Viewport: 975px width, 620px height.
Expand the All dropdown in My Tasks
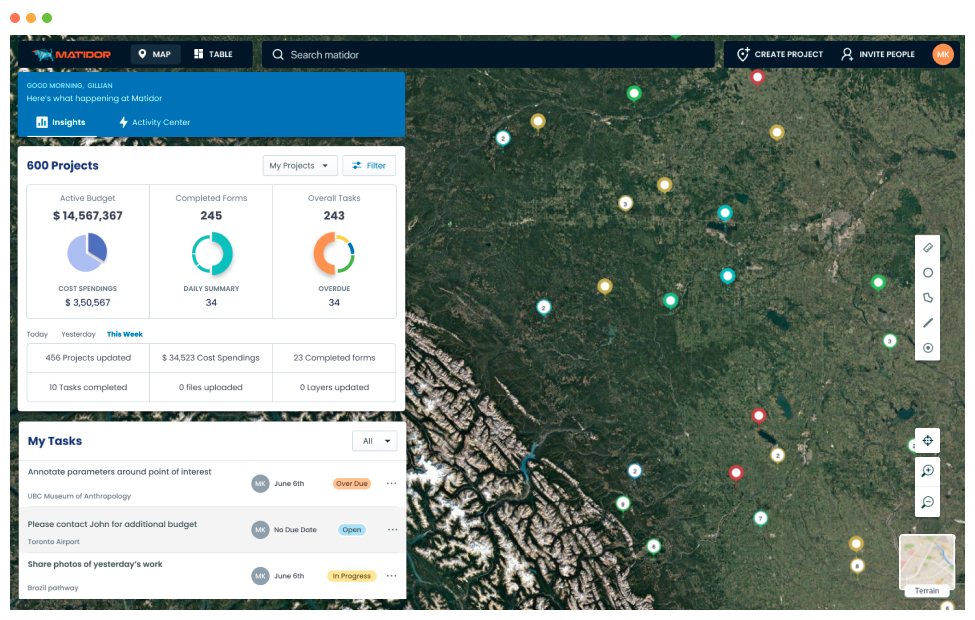[x=374, y=441]
